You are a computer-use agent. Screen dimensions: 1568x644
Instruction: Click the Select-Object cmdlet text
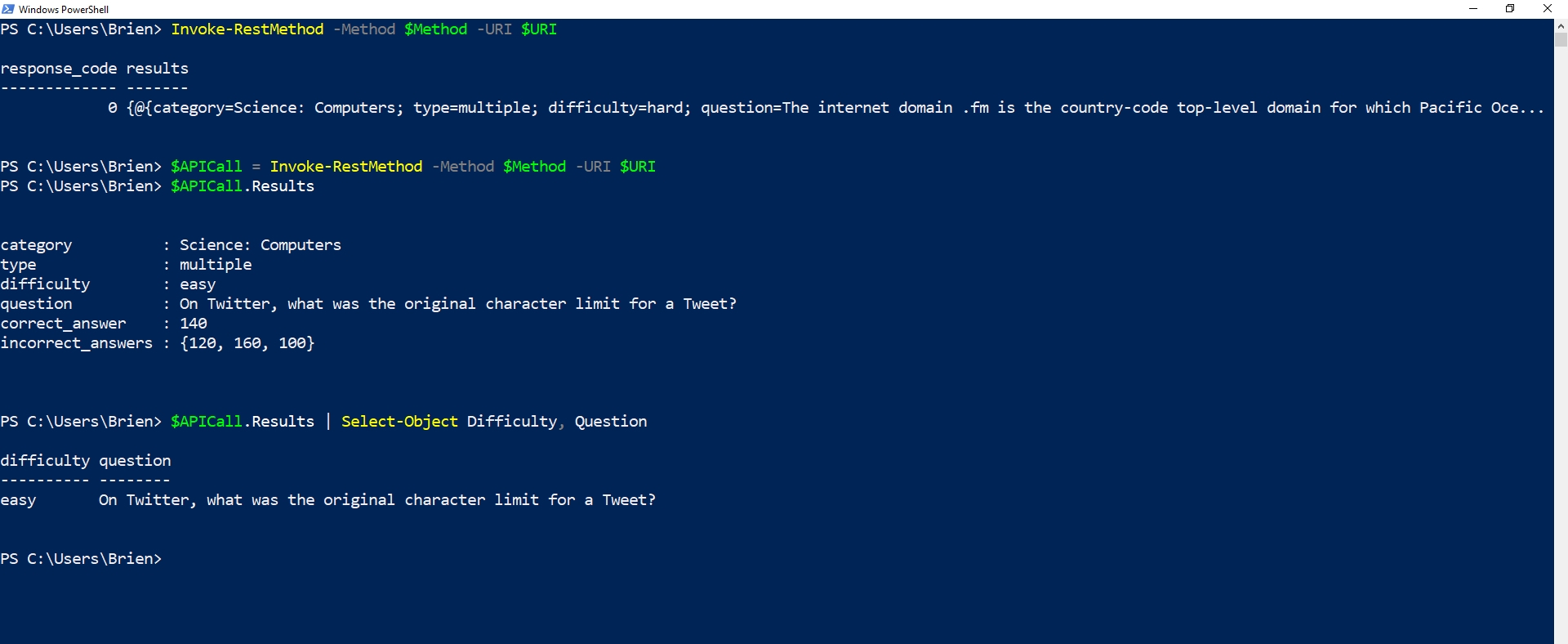pos(399,422)
